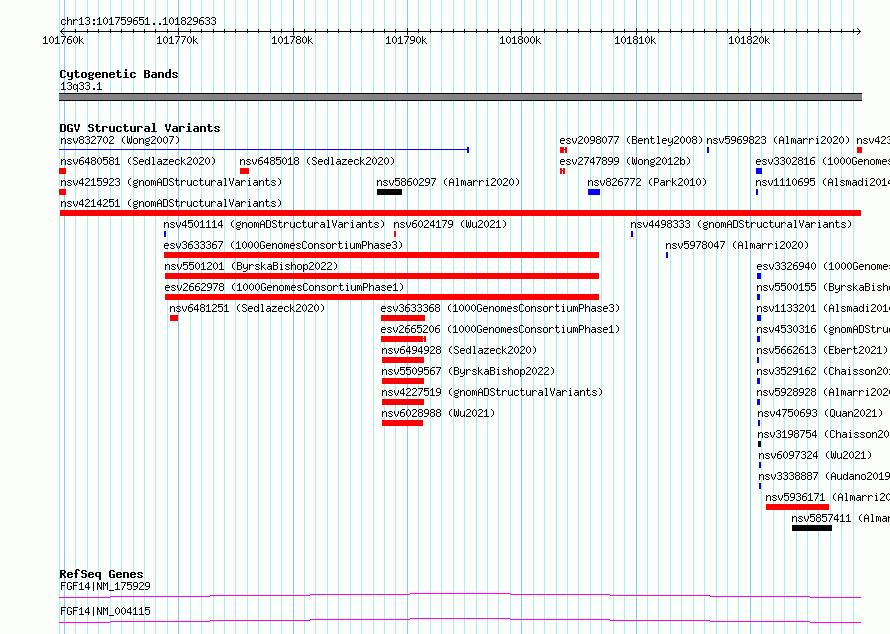Click the 101780k ruler tick label
This screenshot has width=890, height=634.
pos(292,40)
